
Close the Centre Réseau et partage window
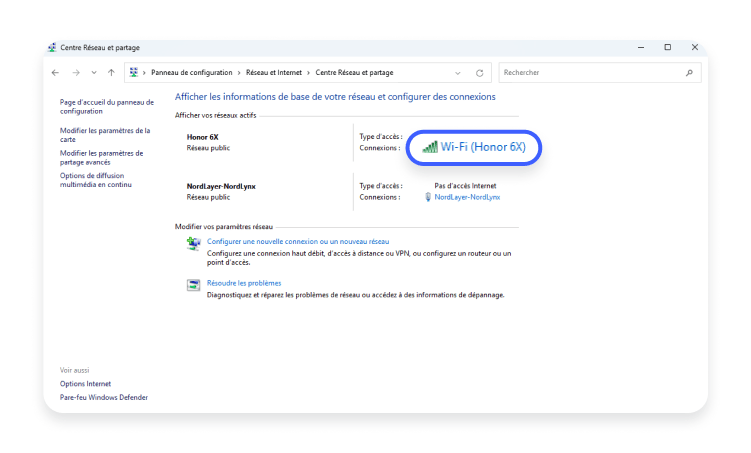[x=695, y=47]
